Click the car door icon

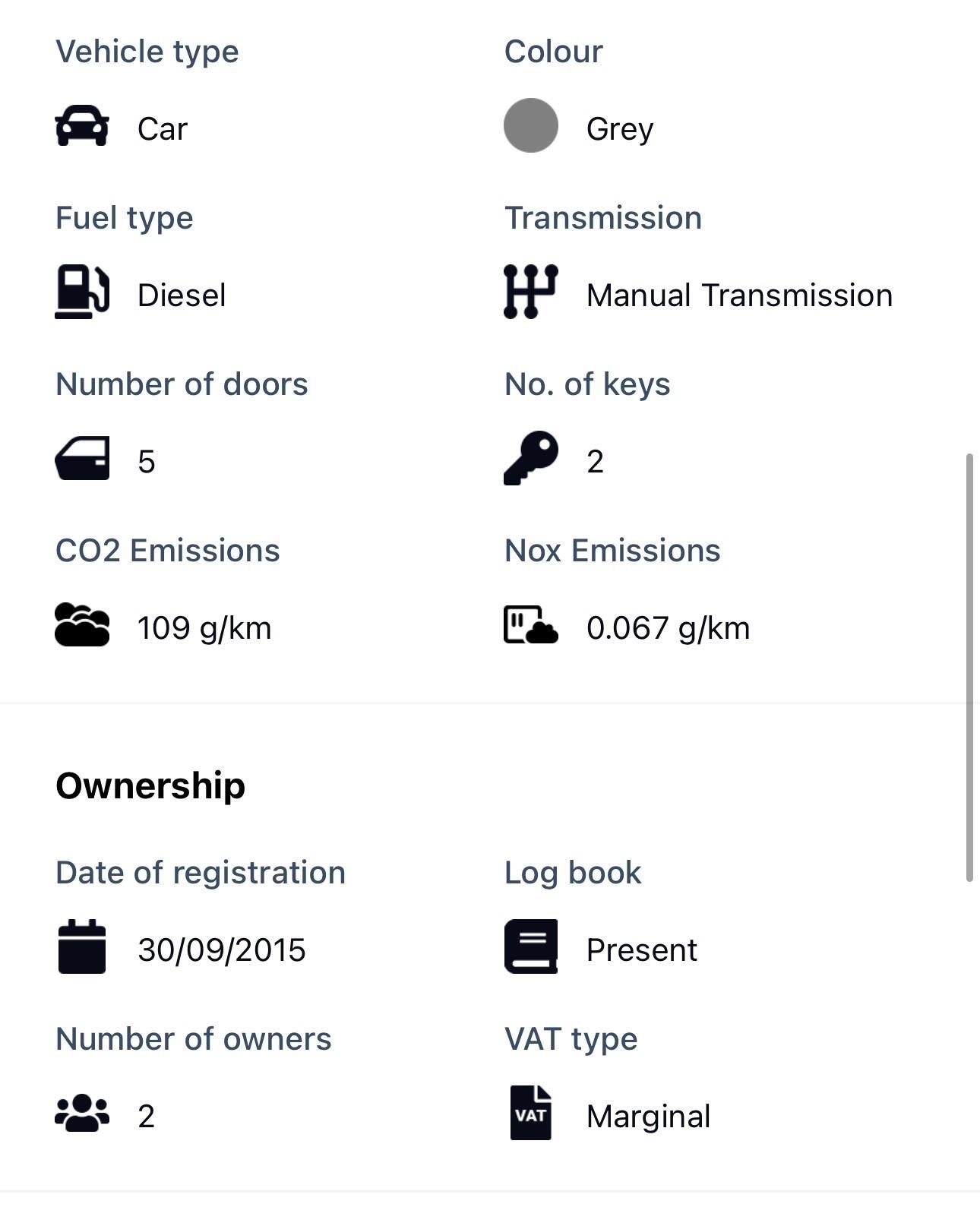coord(82,458)
